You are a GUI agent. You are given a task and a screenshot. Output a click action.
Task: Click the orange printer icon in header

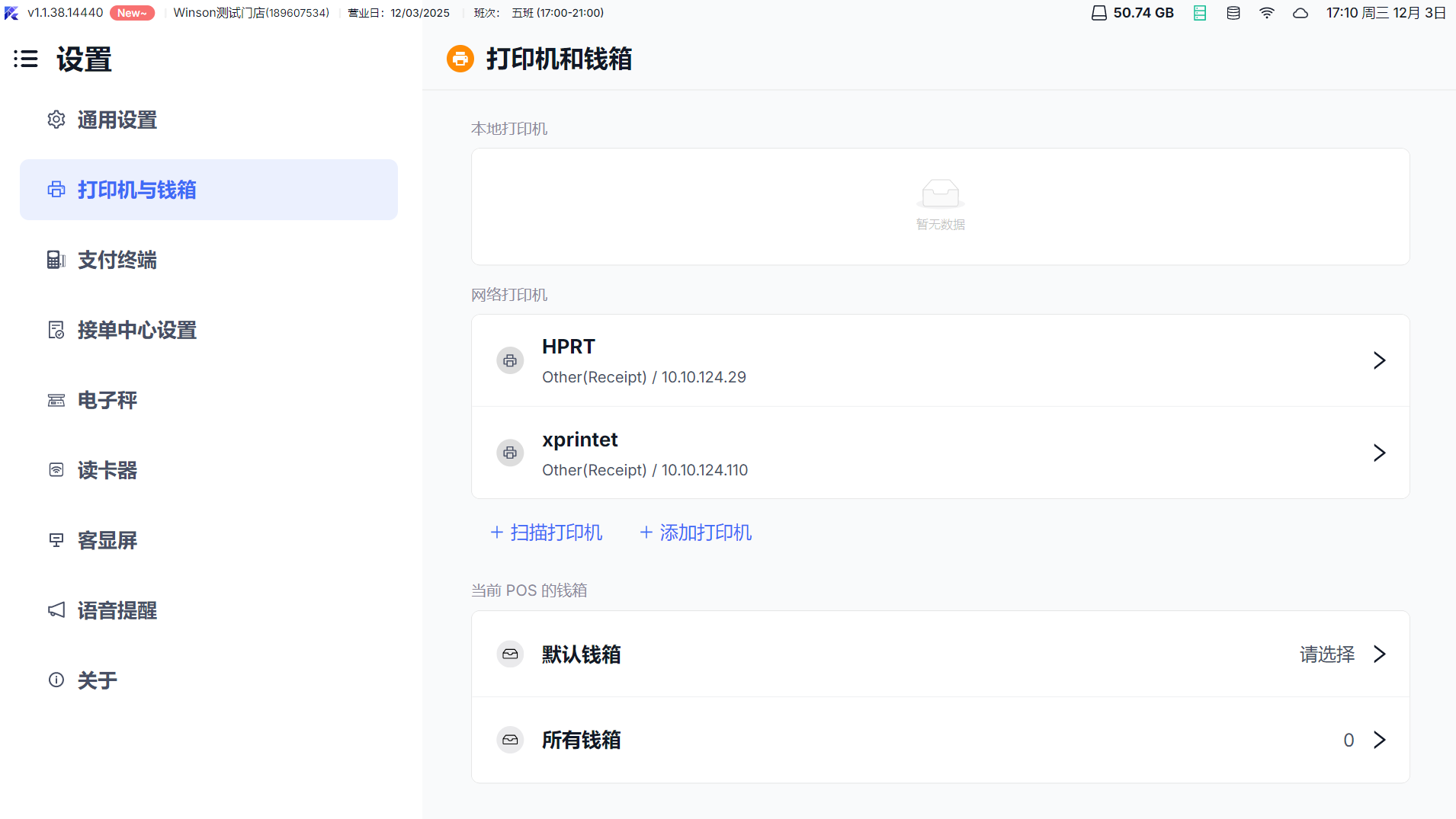pyautogui.click(x=460, y=59)
